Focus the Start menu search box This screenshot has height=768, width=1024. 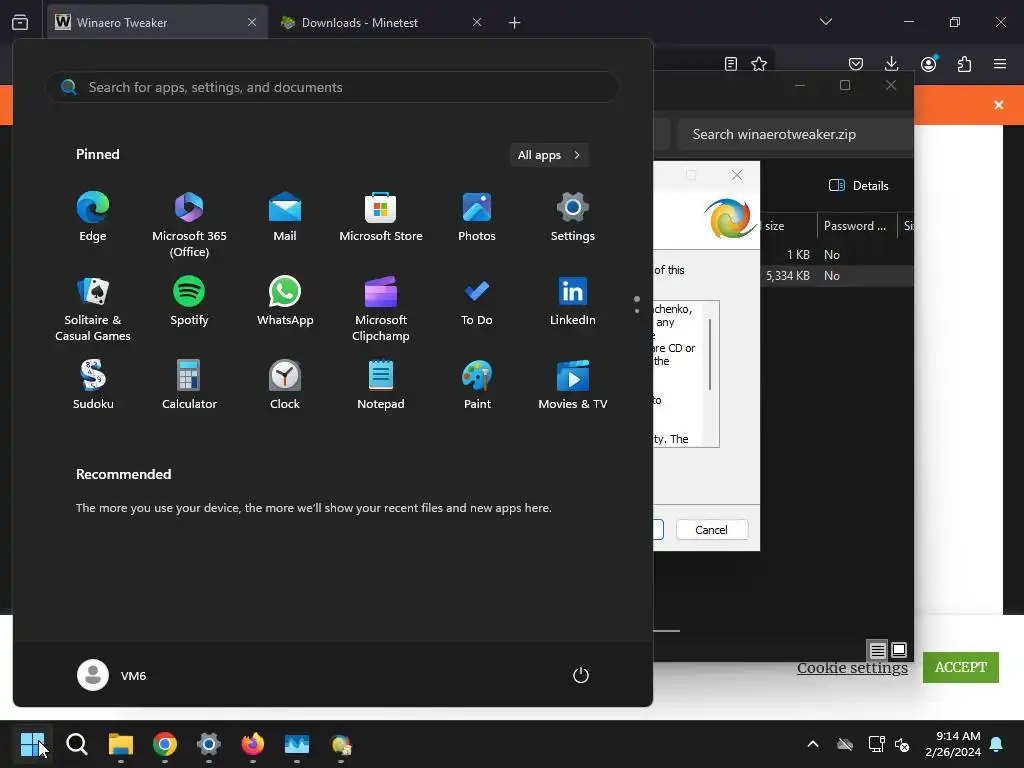click(x=333, y=87)
